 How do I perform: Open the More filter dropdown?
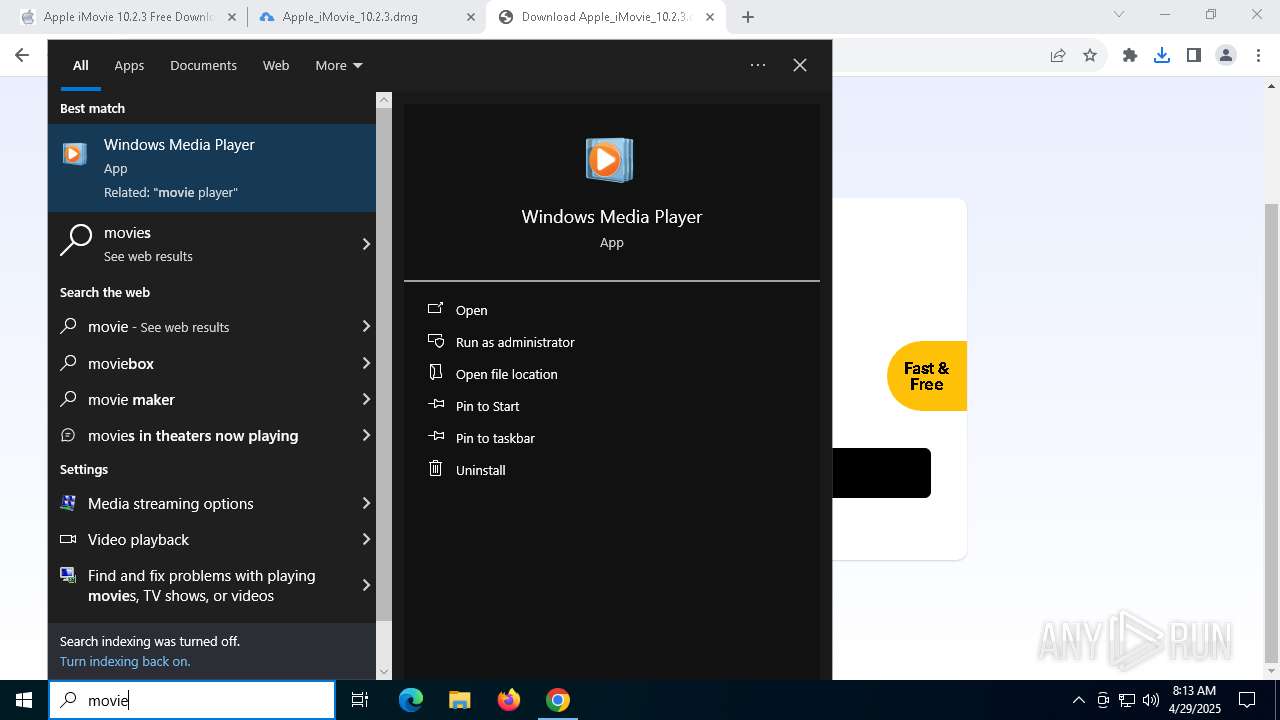(x=339, y=65)
